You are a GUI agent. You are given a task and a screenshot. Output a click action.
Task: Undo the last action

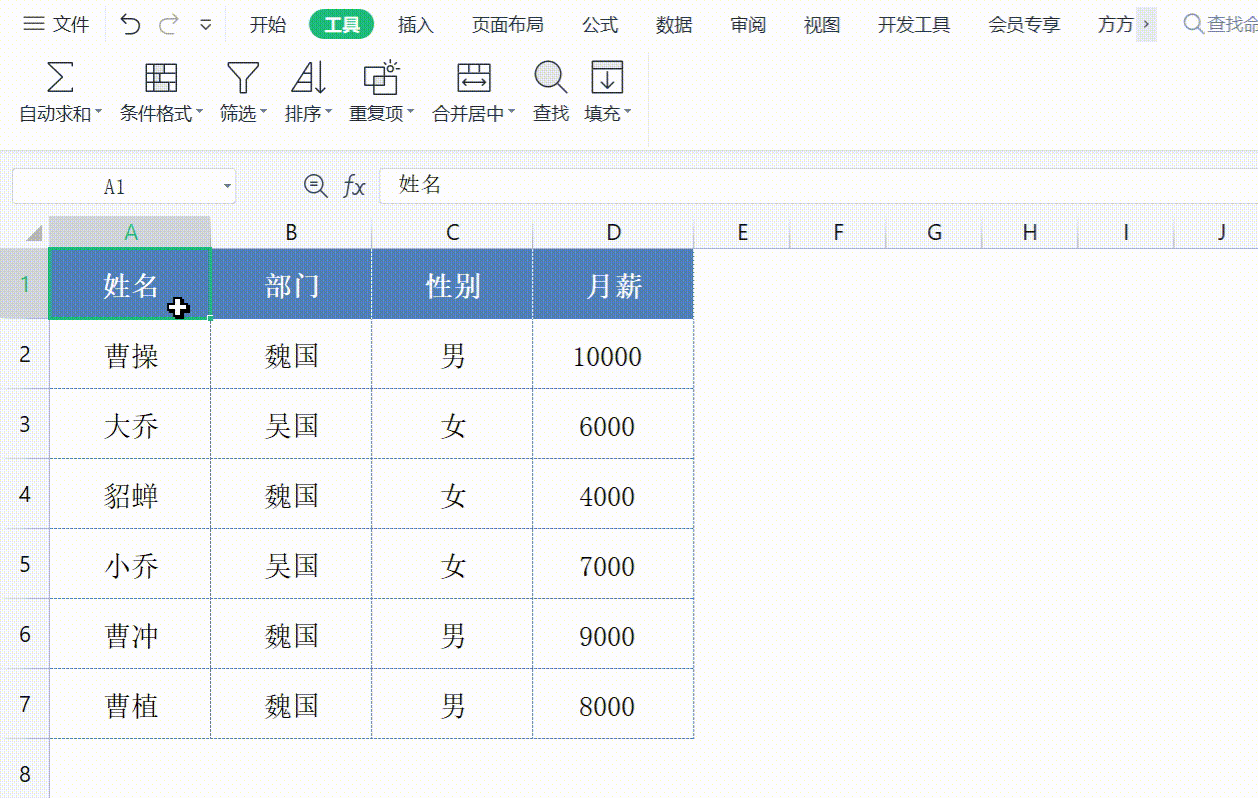[x=130, y=25]
